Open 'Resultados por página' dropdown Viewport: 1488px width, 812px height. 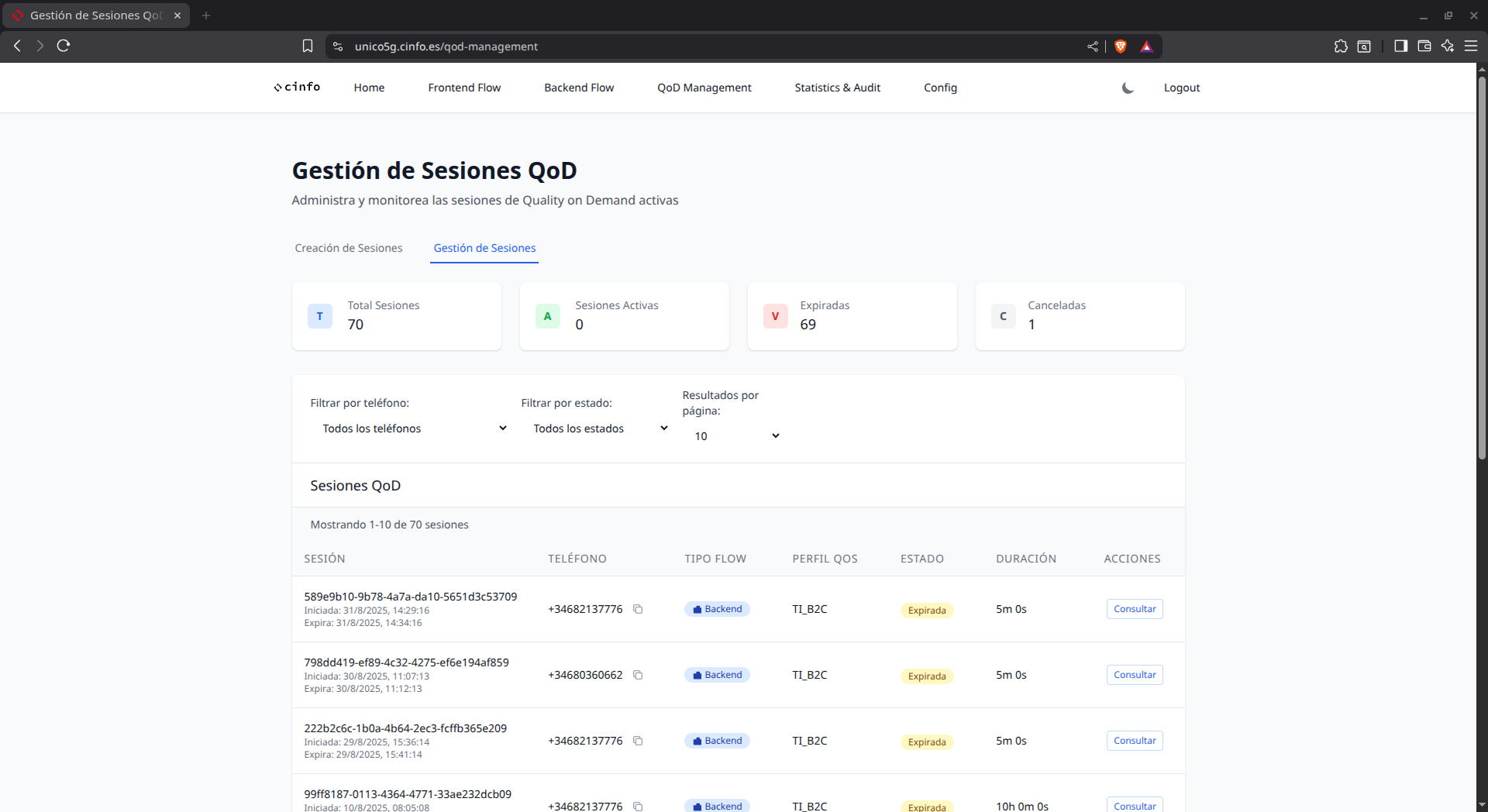(736, 436)
